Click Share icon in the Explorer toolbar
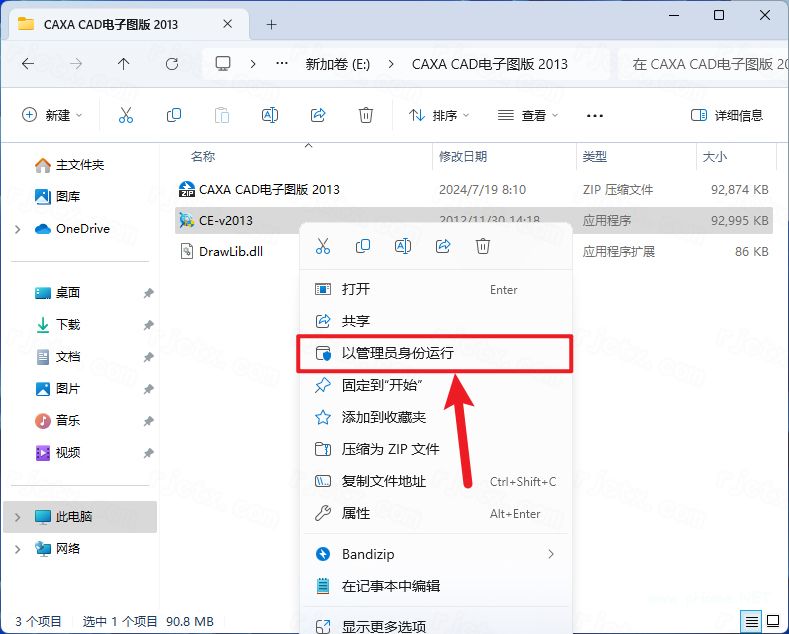 (x=318, y=115)
